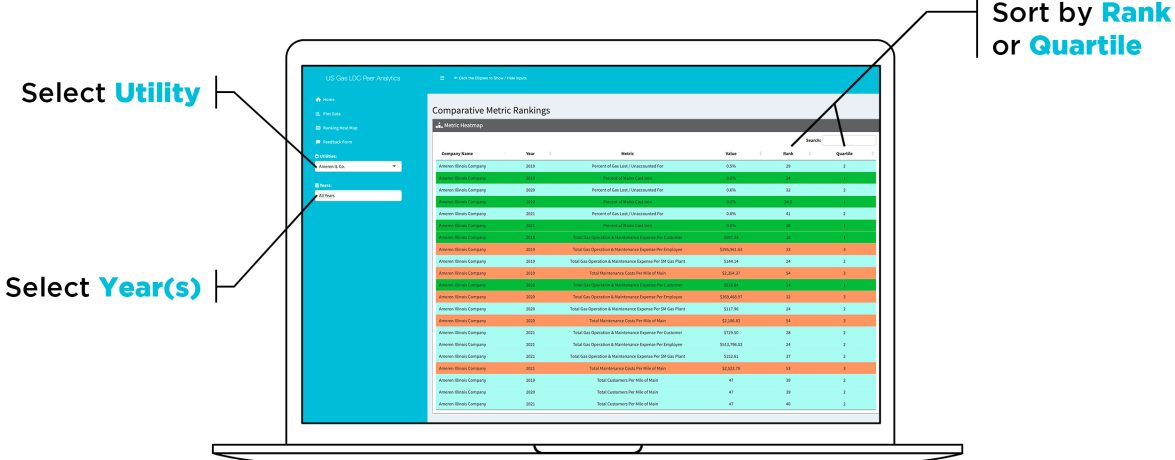This screenshot has height=460, width=1175.
Task: Click the Home icon in sidebar
Action: pos(318,100)
